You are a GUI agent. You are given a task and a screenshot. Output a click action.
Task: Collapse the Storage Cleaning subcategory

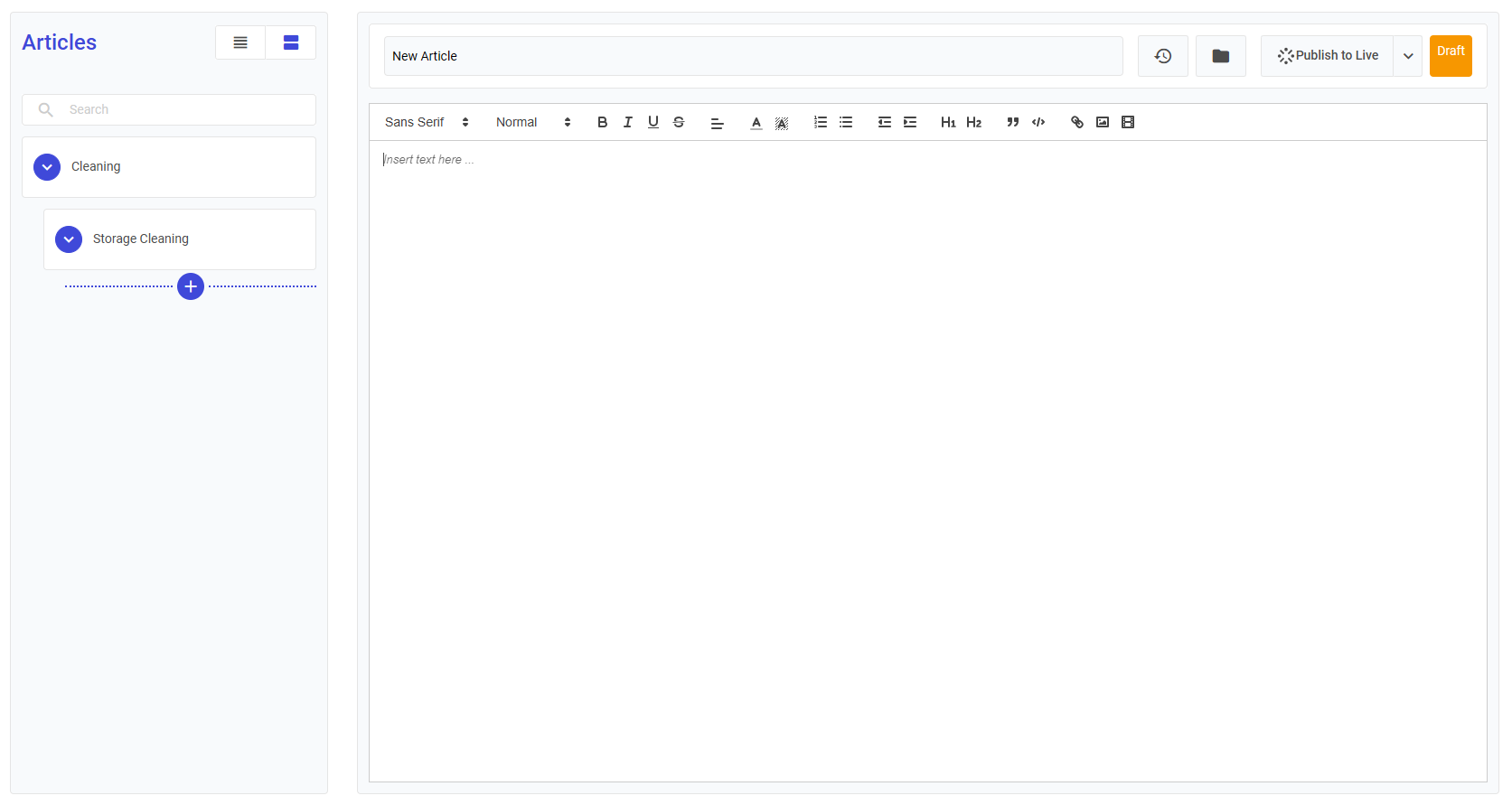click(x=69, y=239)
